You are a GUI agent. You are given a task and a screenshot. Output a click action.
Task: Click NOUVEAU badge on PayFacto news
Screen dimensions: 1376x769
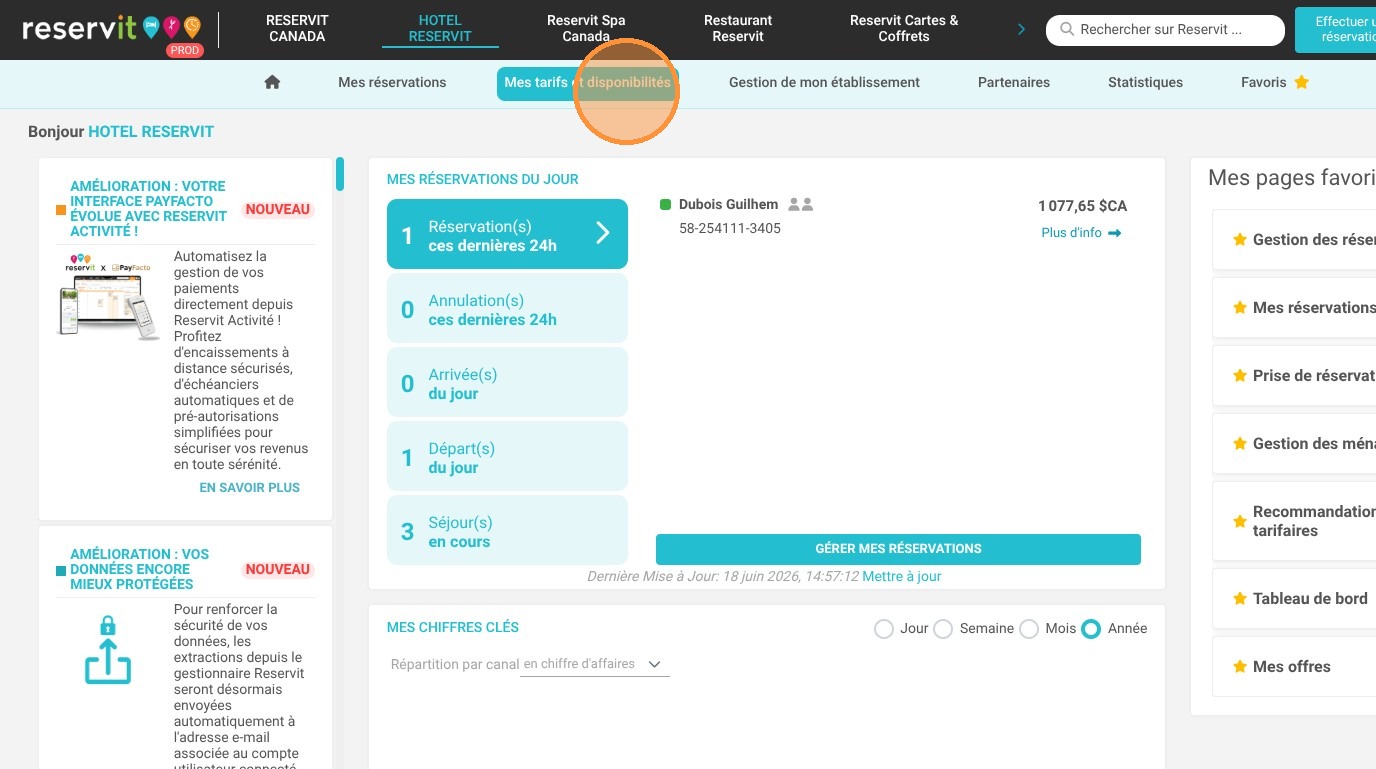coord(278,210)
